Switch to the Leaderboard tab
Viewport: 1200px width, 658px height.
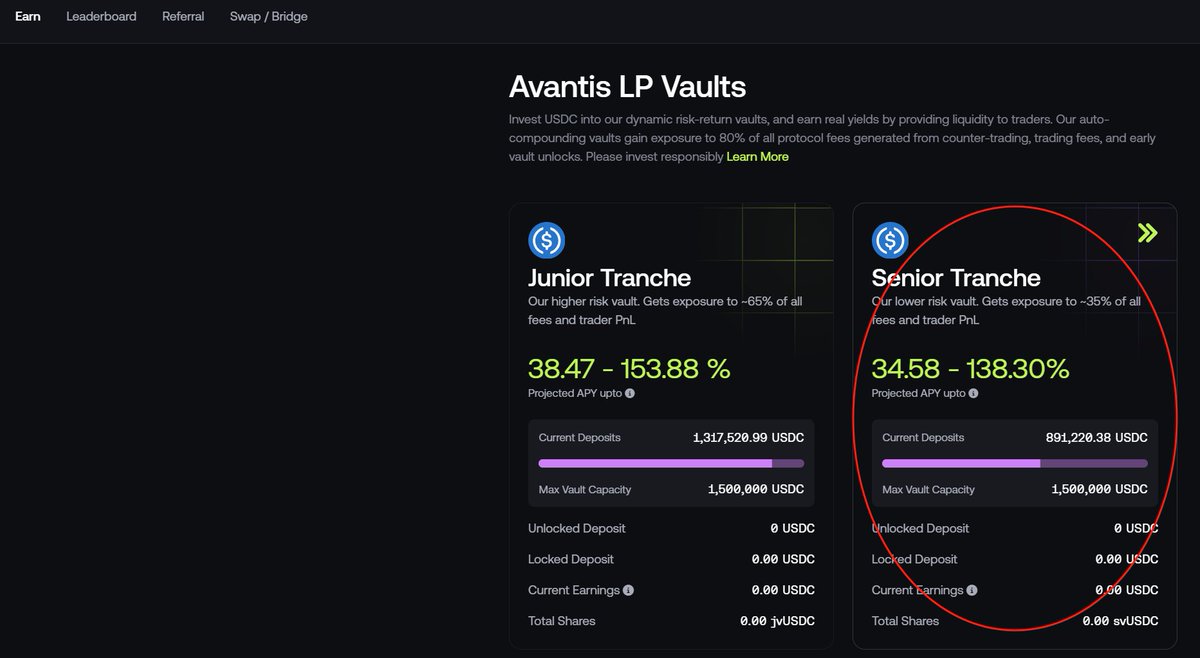[101, 16]
